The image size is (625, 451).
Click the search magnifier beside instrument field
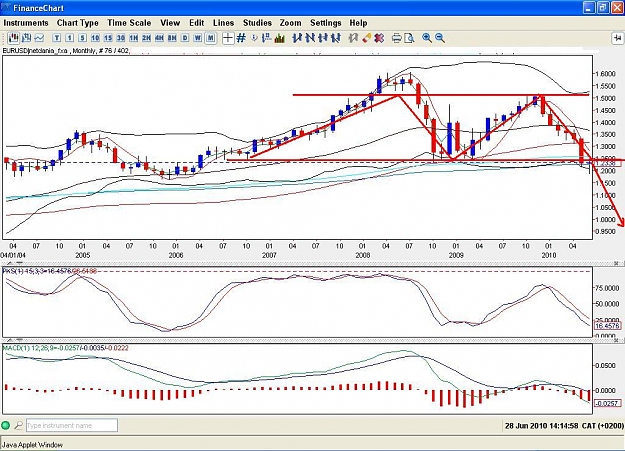[x=18, y=425]
